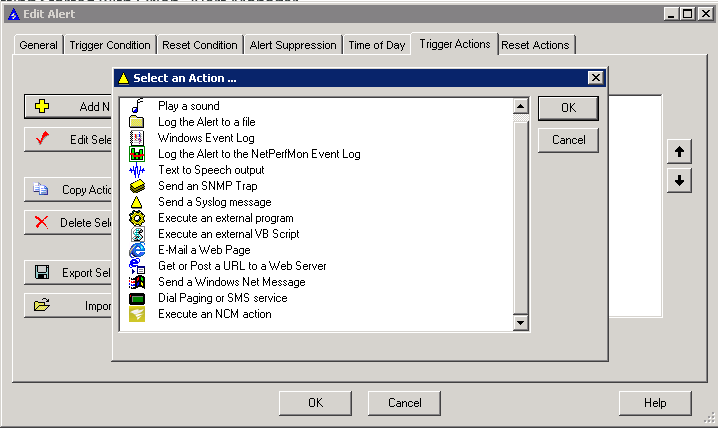Maximize the Edit Alert window
Screen dimensions: 718x428
pos(687,14)
